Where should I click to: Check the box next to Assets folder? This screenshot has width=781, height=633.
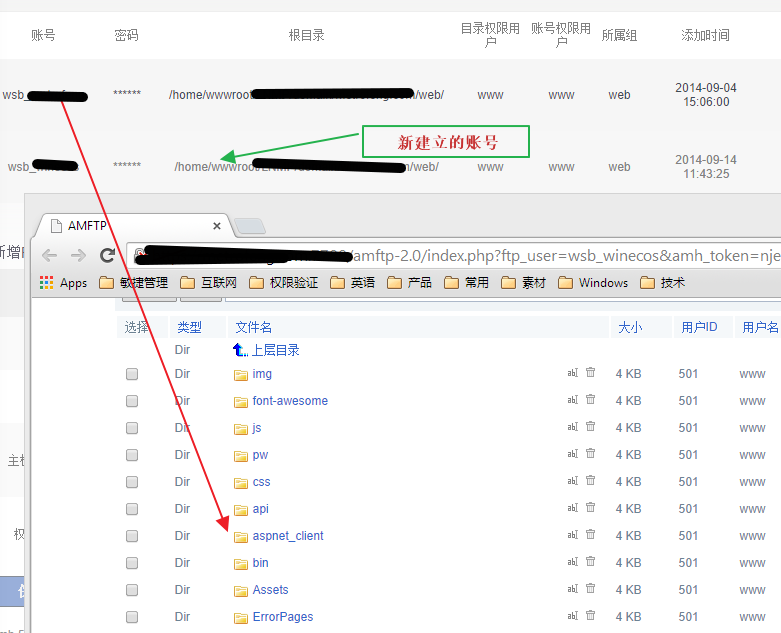click(x=132, y=590)
